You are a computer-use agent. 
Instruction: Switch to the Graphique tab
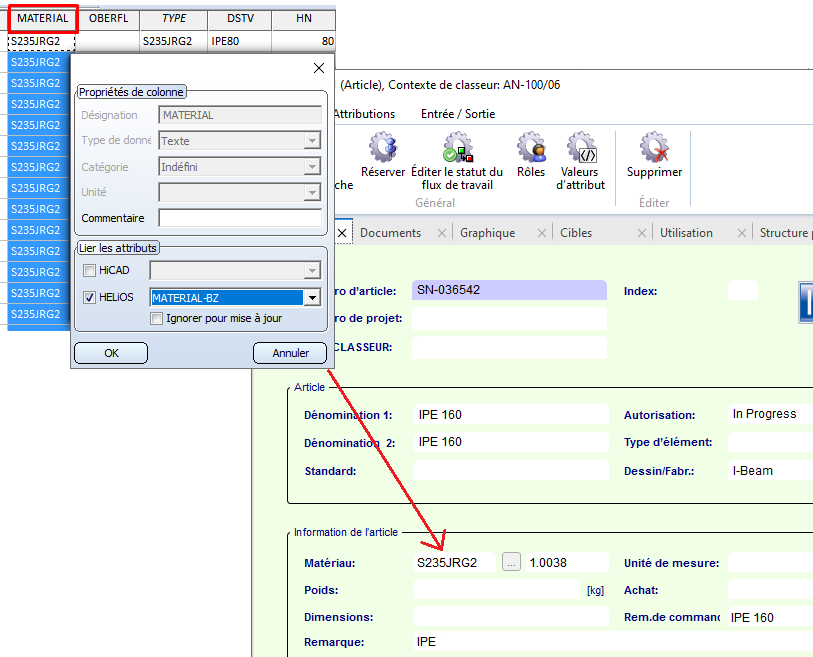[487, 233]
